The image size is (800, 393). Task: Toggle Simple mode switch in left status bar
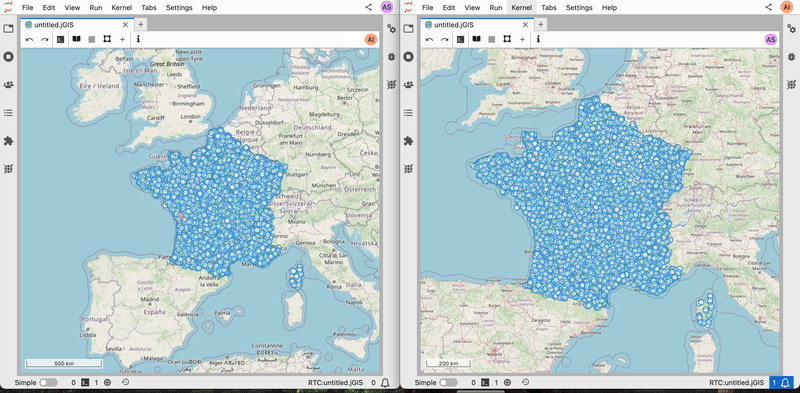pyautogui.click(x=48, y=382)
